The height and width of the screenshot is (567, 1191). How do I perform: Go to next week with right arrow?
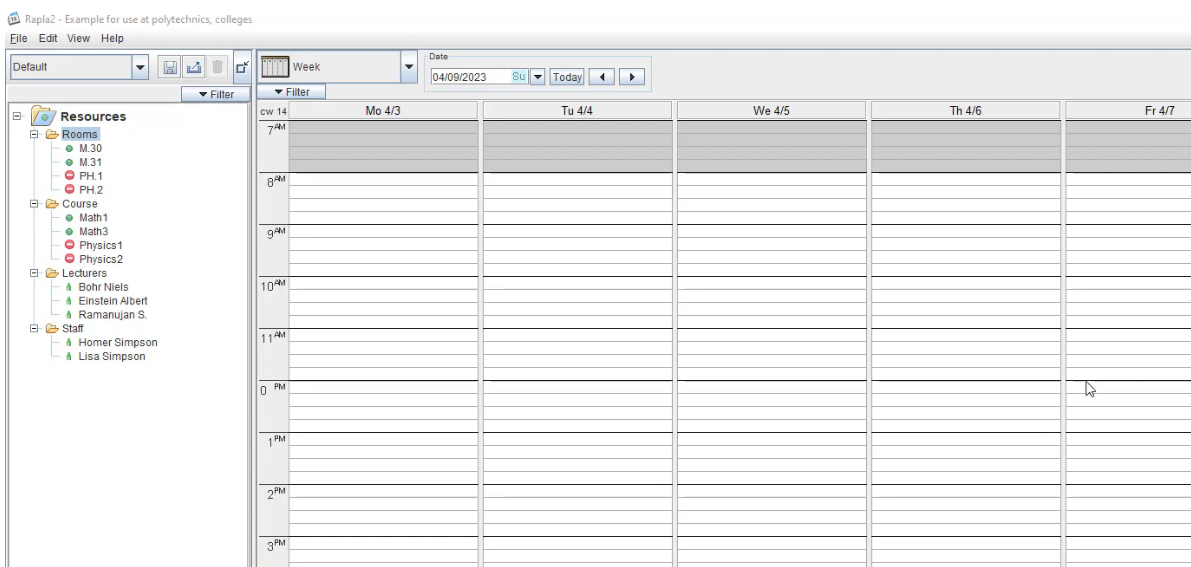(632, 77)
